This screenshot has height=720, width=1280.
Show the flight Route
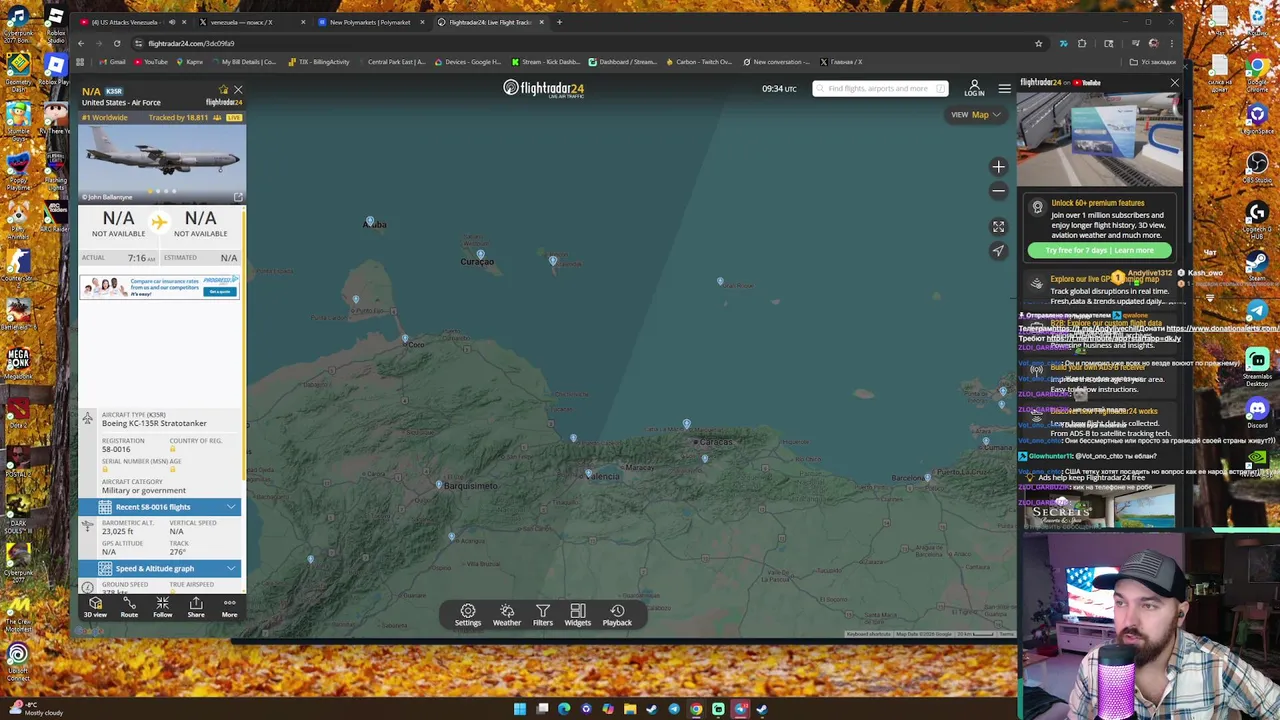coord(129,608)
